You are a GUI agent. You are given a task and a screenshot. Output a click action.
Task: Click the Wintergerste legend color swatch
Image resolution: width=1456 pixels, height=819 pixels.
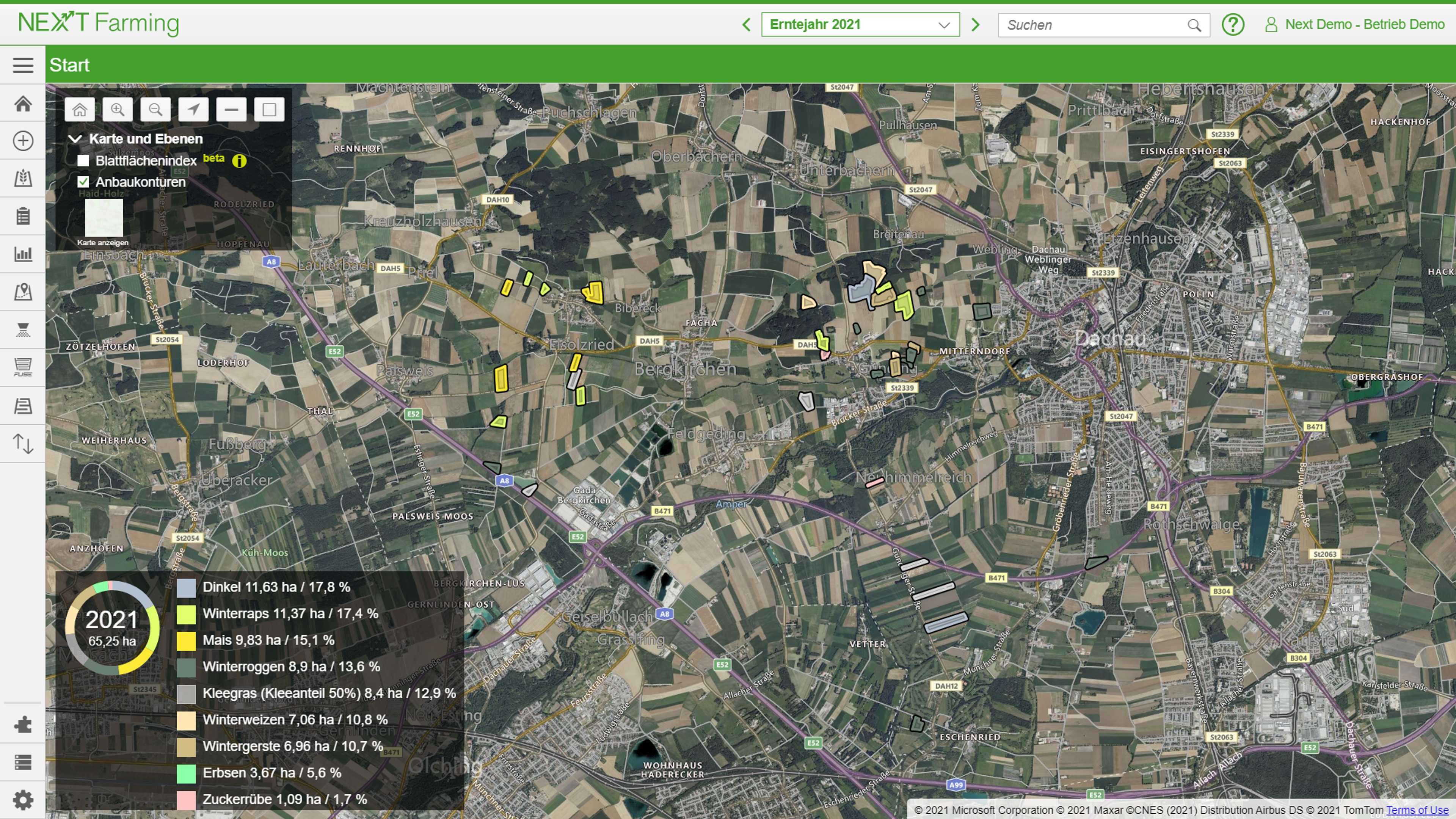click(186, 747)
